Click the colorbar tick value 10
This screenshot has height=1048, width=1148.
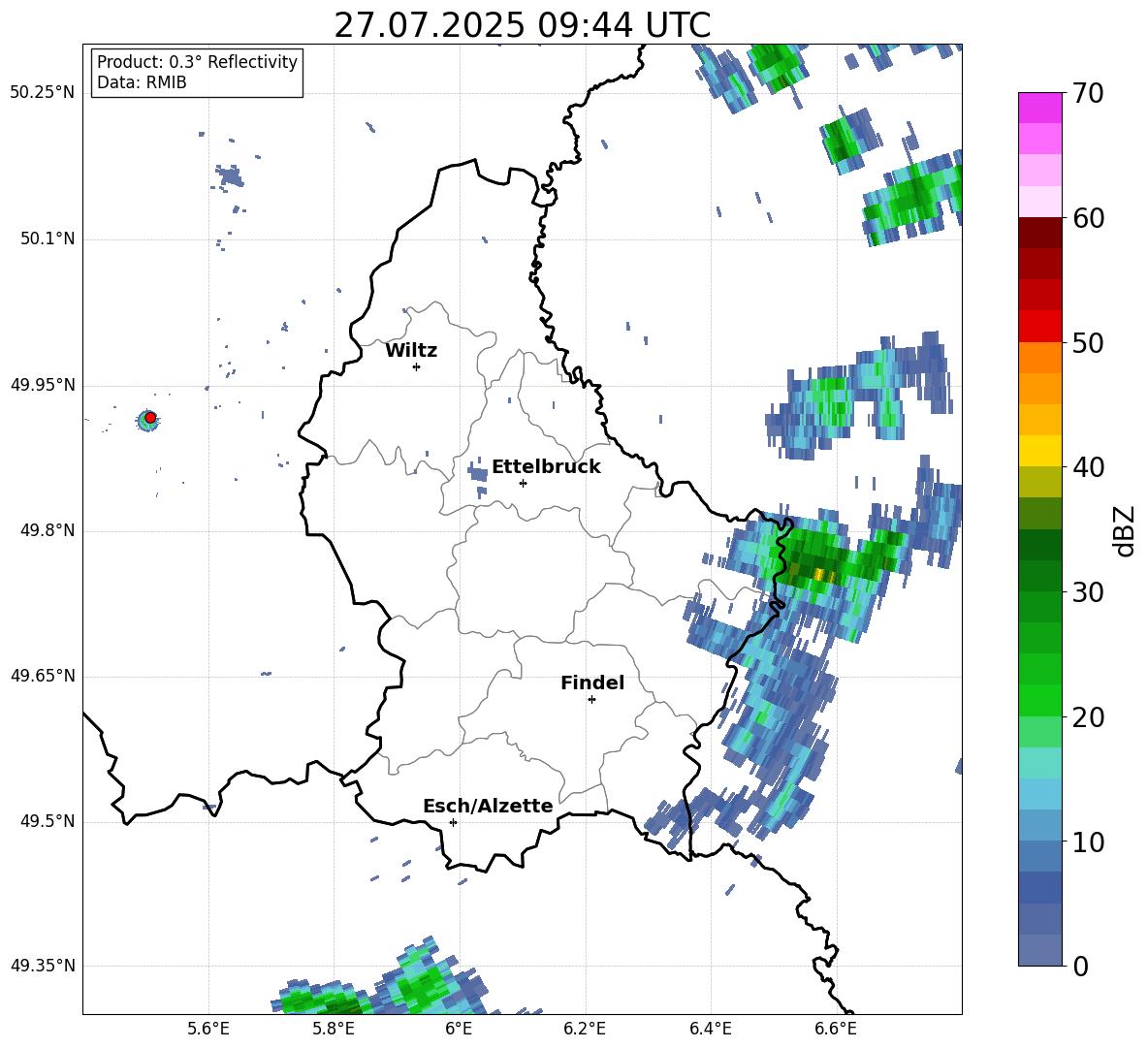[1088, 842]
